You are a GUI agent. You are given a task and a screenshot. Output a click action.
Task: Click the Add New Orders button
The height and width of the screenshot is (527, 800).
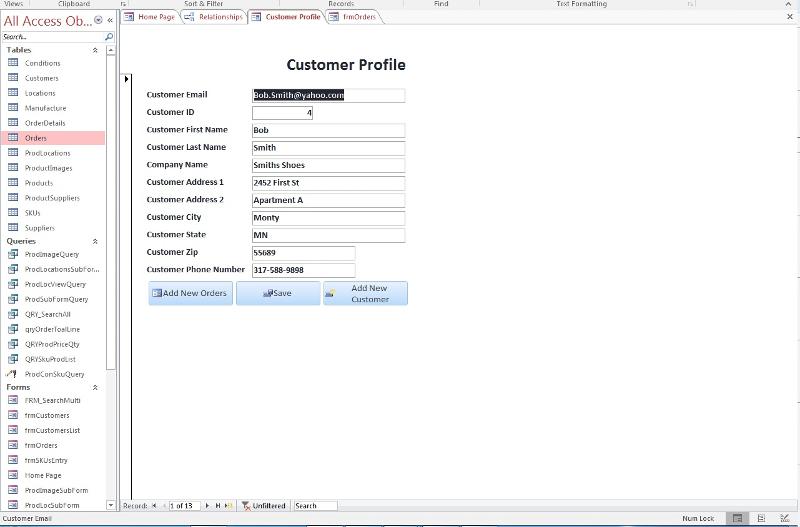click(x=190, y=293)
